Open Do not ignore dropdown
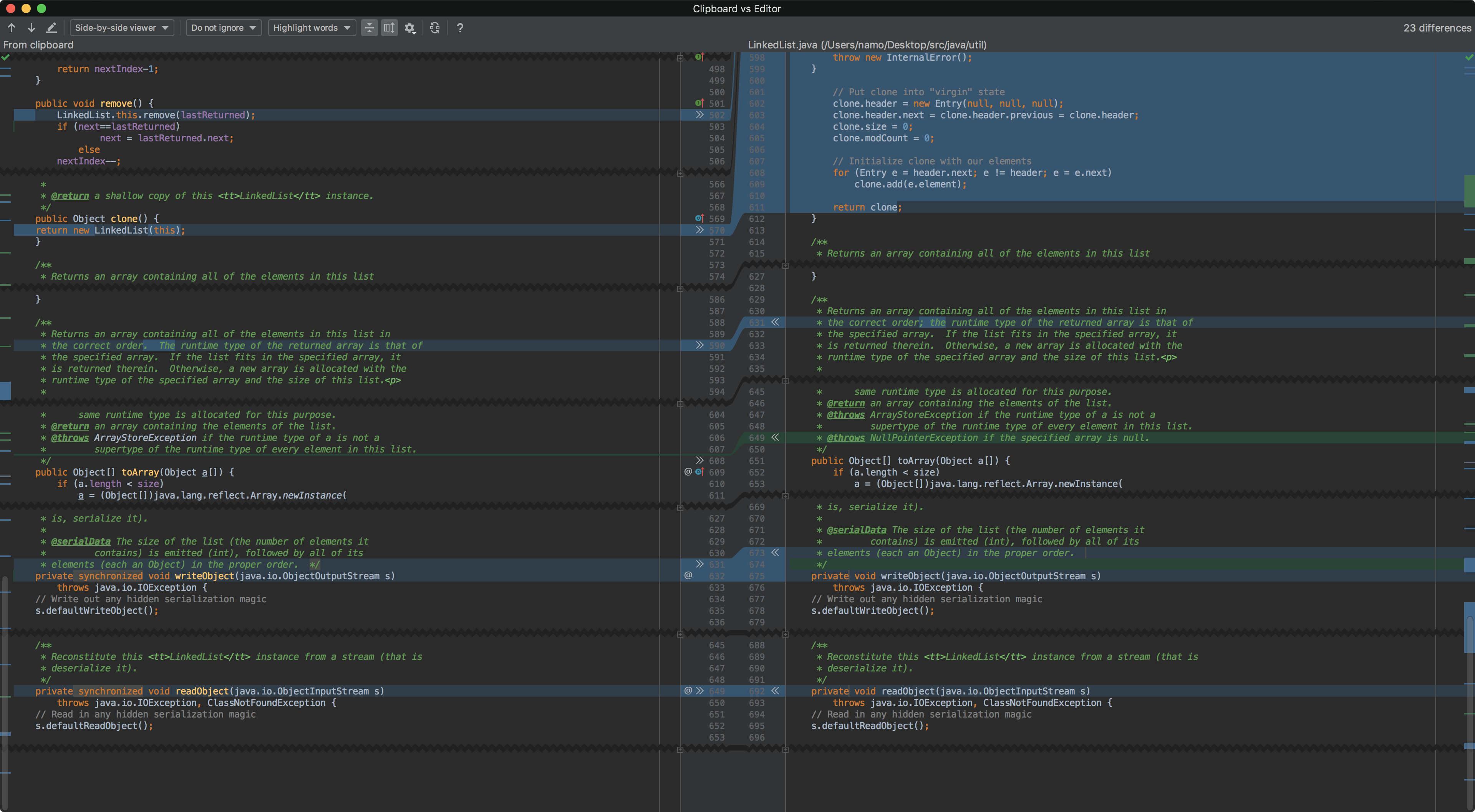Viewport: 1475px width, 812px height. [223, 28]
